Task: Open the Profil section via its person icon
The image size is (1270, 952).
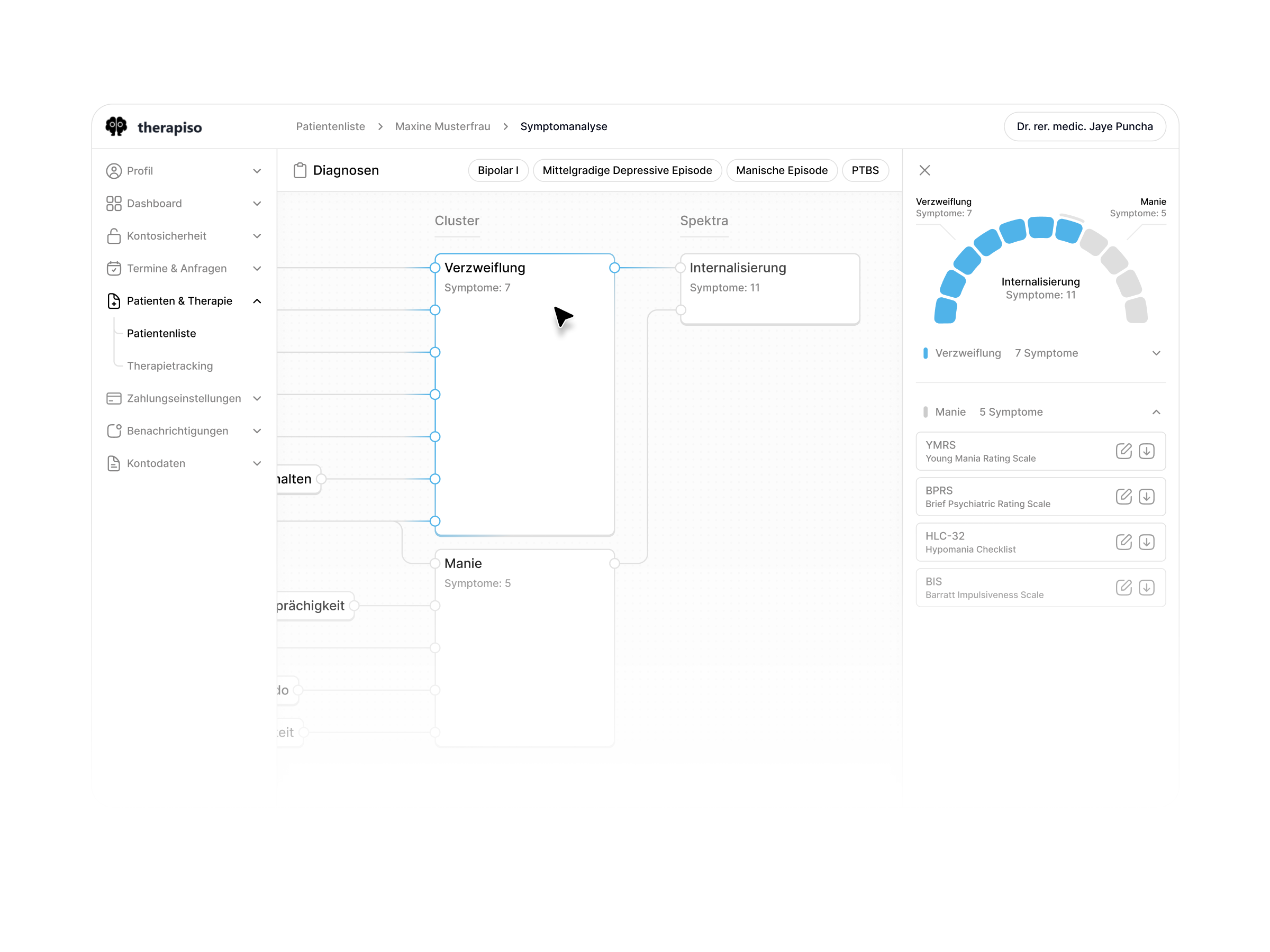Action: point(114,170)
